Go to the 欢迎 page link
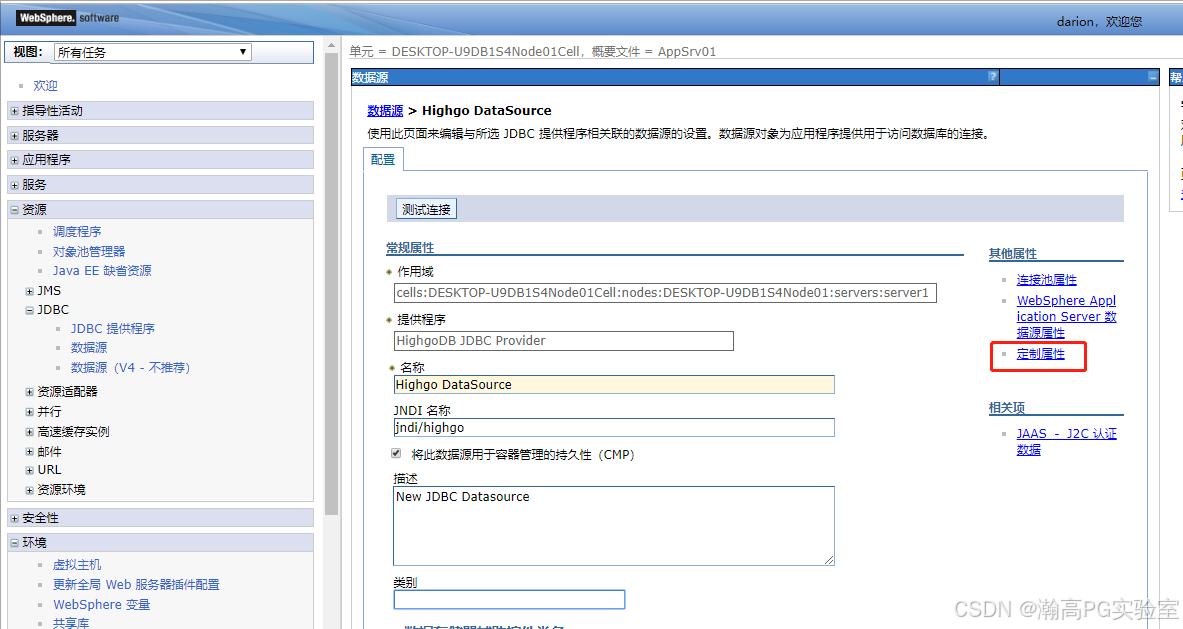This screenshot has width=1183, height=629. pos(45,86)
